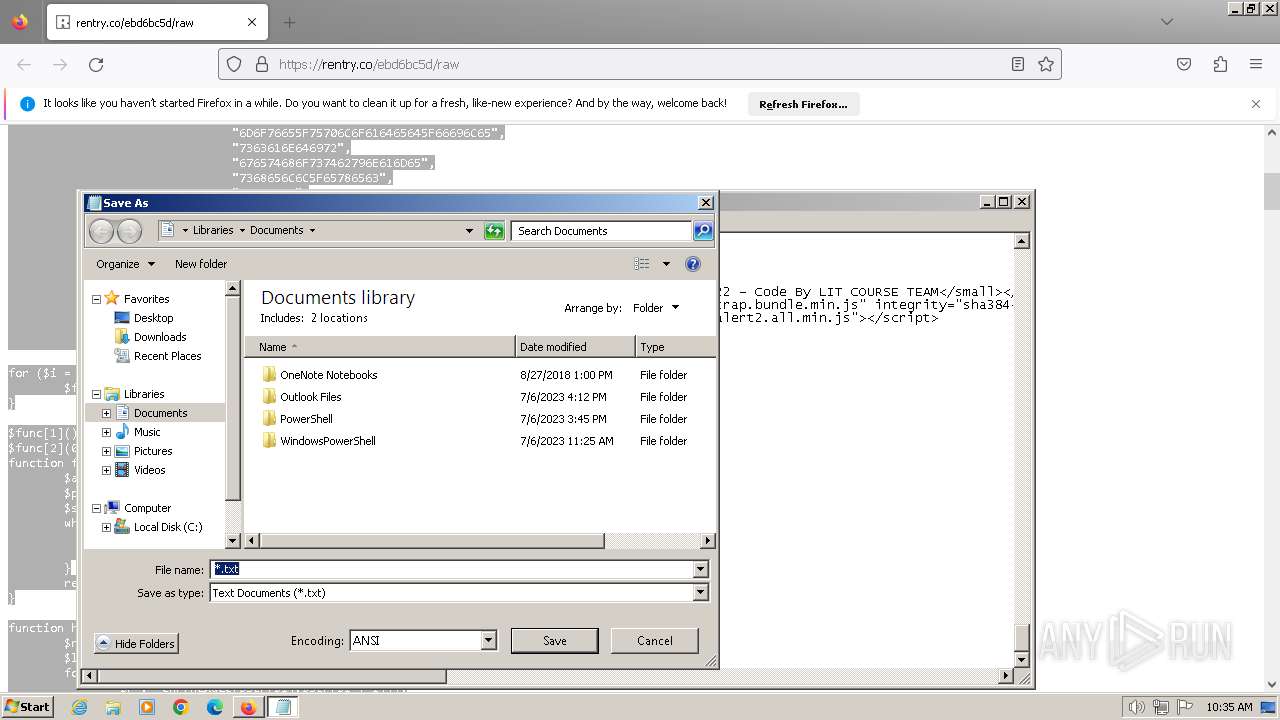Dismiss the Firefox notification bar
The width and height of the screenshot is (1280, 720).
(x=1256, y=104)
